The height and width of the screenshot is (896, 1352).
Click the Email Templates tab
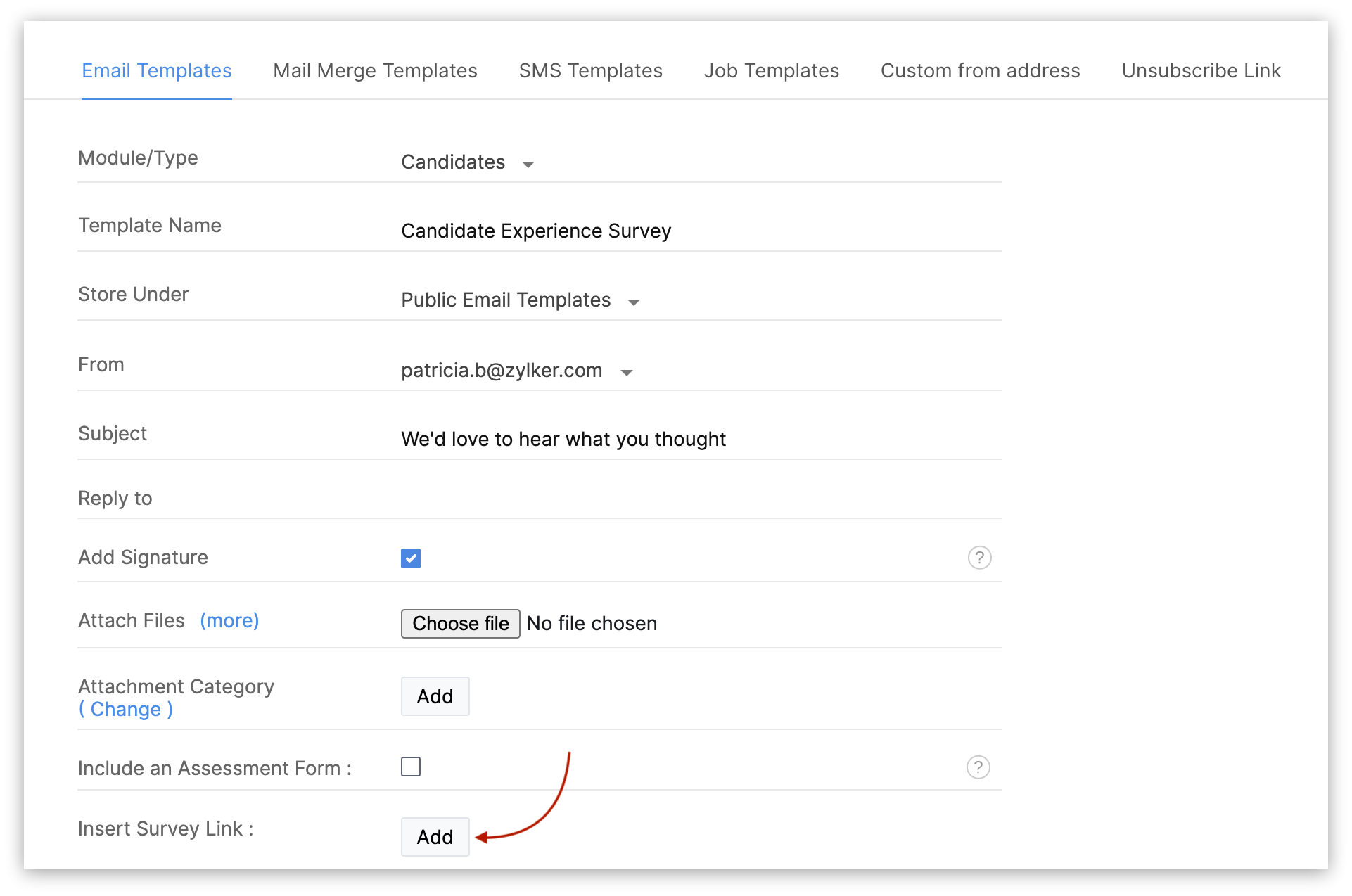pos(156,71)
